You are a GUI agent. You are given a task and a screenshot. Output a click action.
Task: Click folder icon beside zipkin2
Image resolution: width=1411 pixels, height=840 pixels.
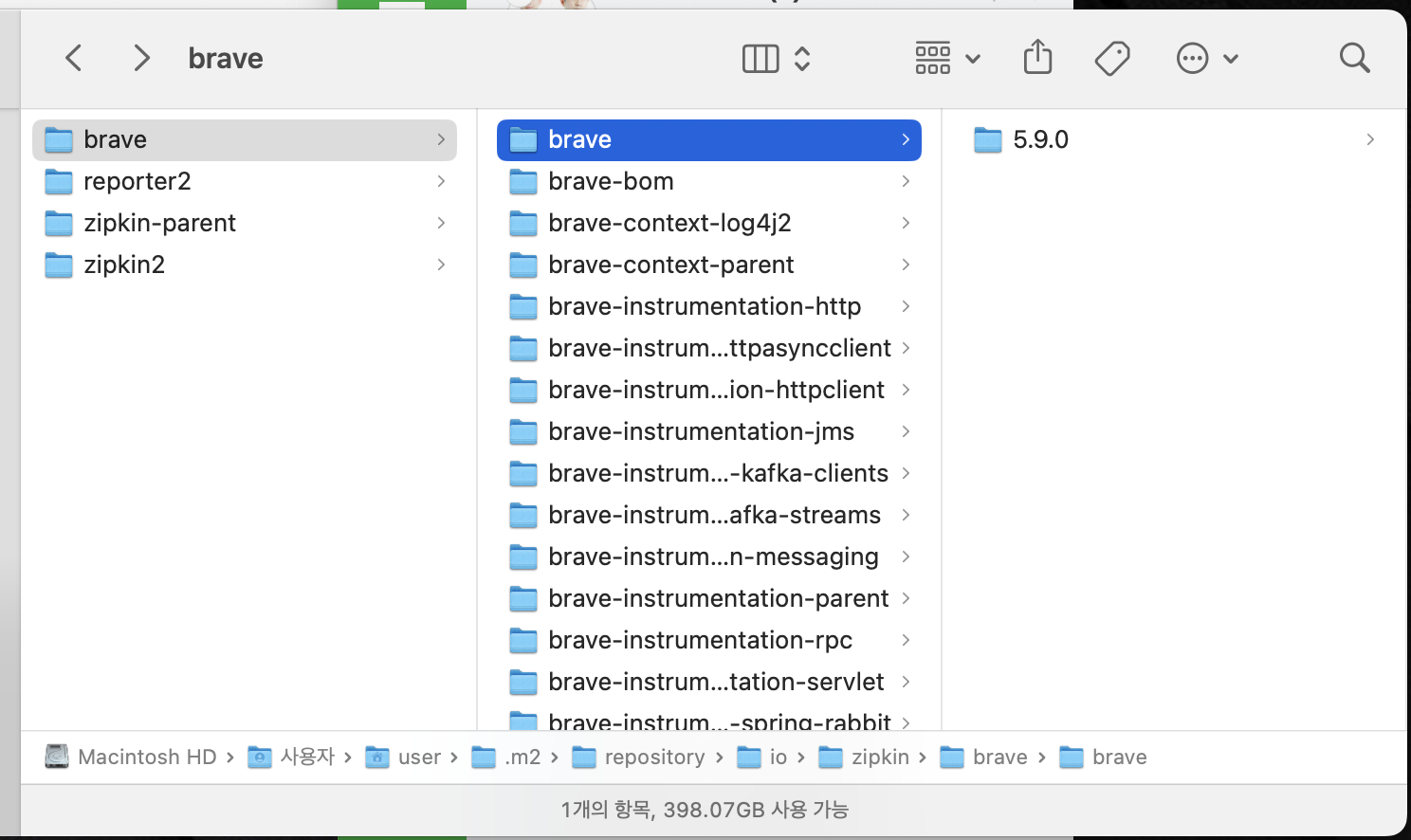coord(59,265)
